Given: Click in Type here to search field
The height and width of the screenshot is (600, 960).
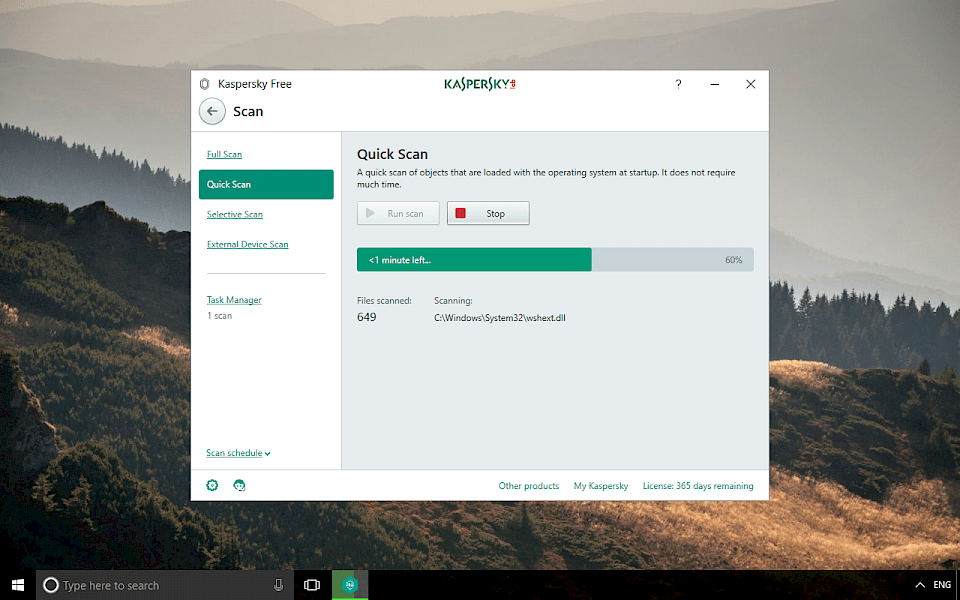Looking at the screenshot, I should pyautogui.click(x=165, y=585).
